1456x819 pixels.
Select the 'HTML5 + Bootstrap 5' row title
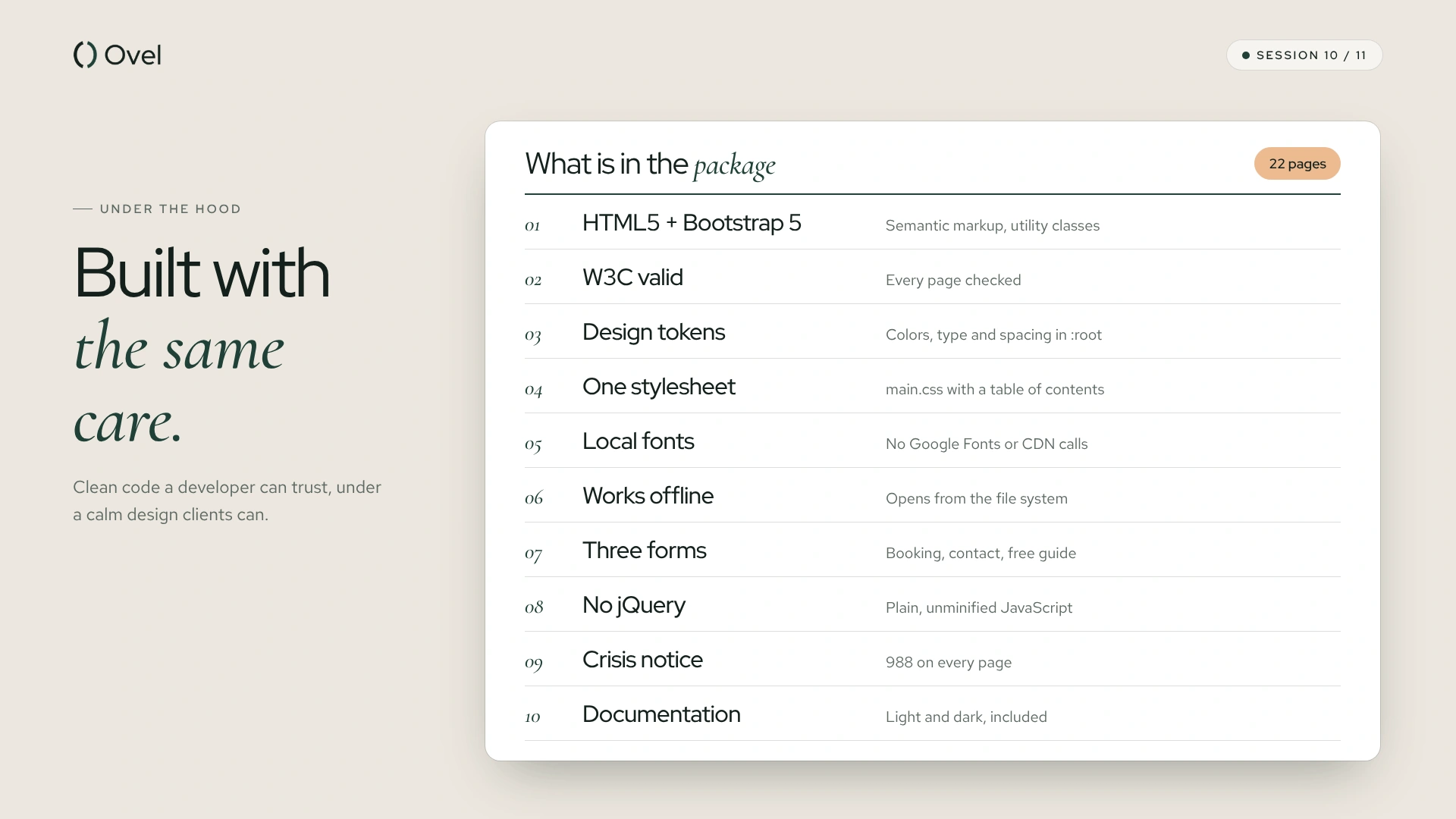coord(692,223)
